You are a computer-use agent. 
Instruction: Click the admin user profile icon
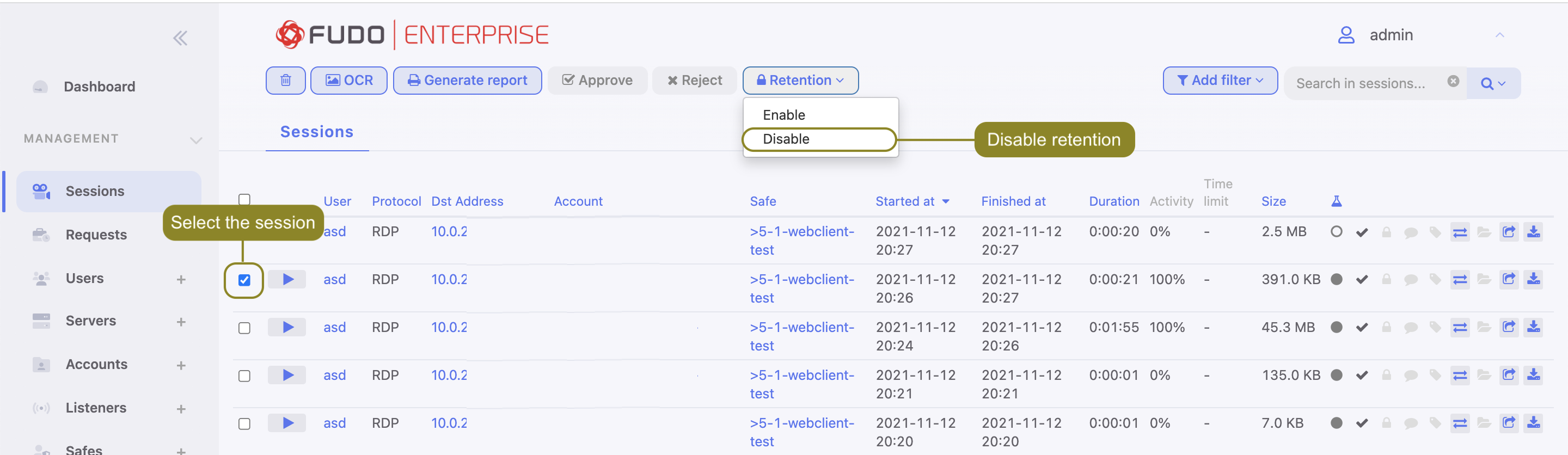tap(1346, 35)
